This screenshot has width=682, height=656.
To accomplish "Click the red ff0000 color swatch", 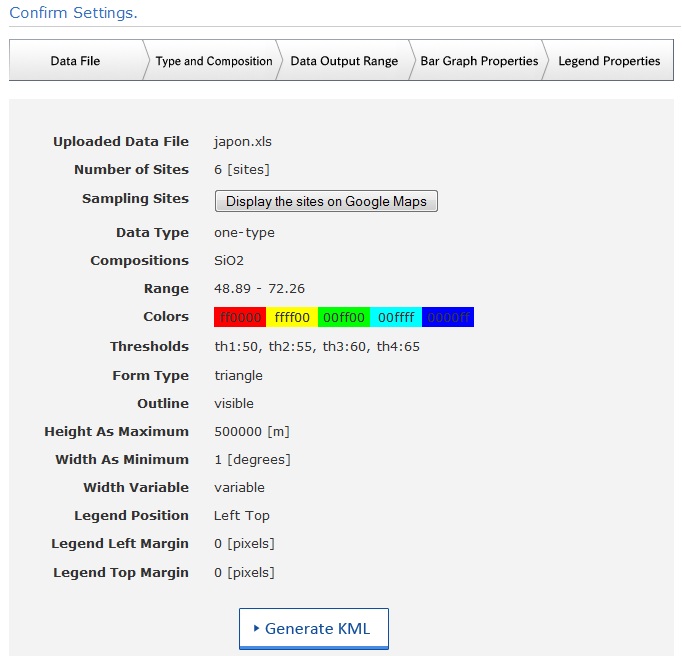I will (x=240, y=317).
